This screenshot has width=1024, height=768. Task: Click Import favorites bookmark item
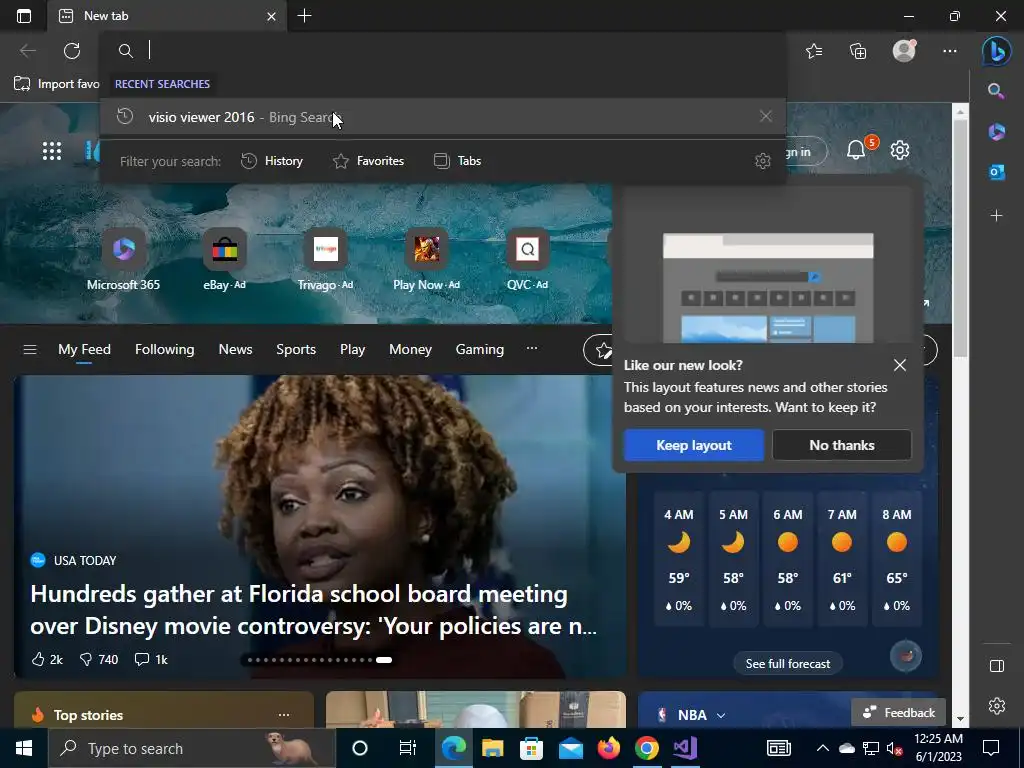coord(57,84)
